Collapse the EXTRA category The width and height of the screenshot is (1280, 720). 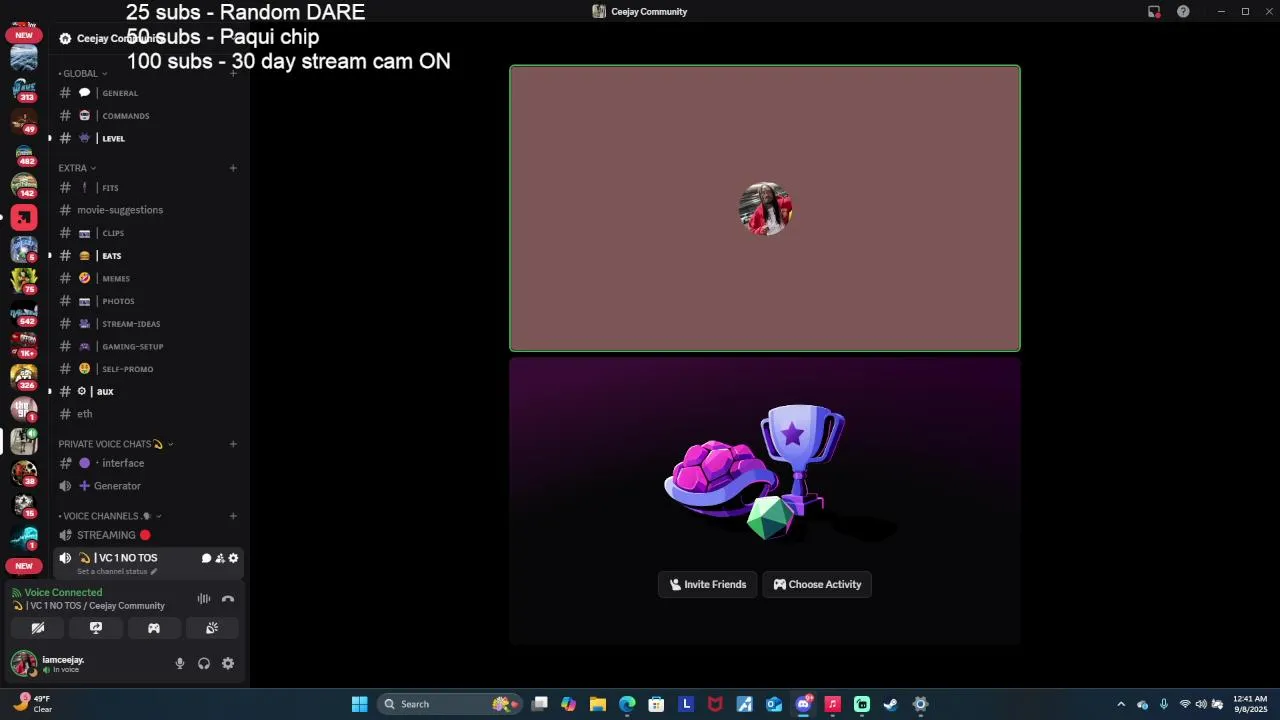point(77,168)
